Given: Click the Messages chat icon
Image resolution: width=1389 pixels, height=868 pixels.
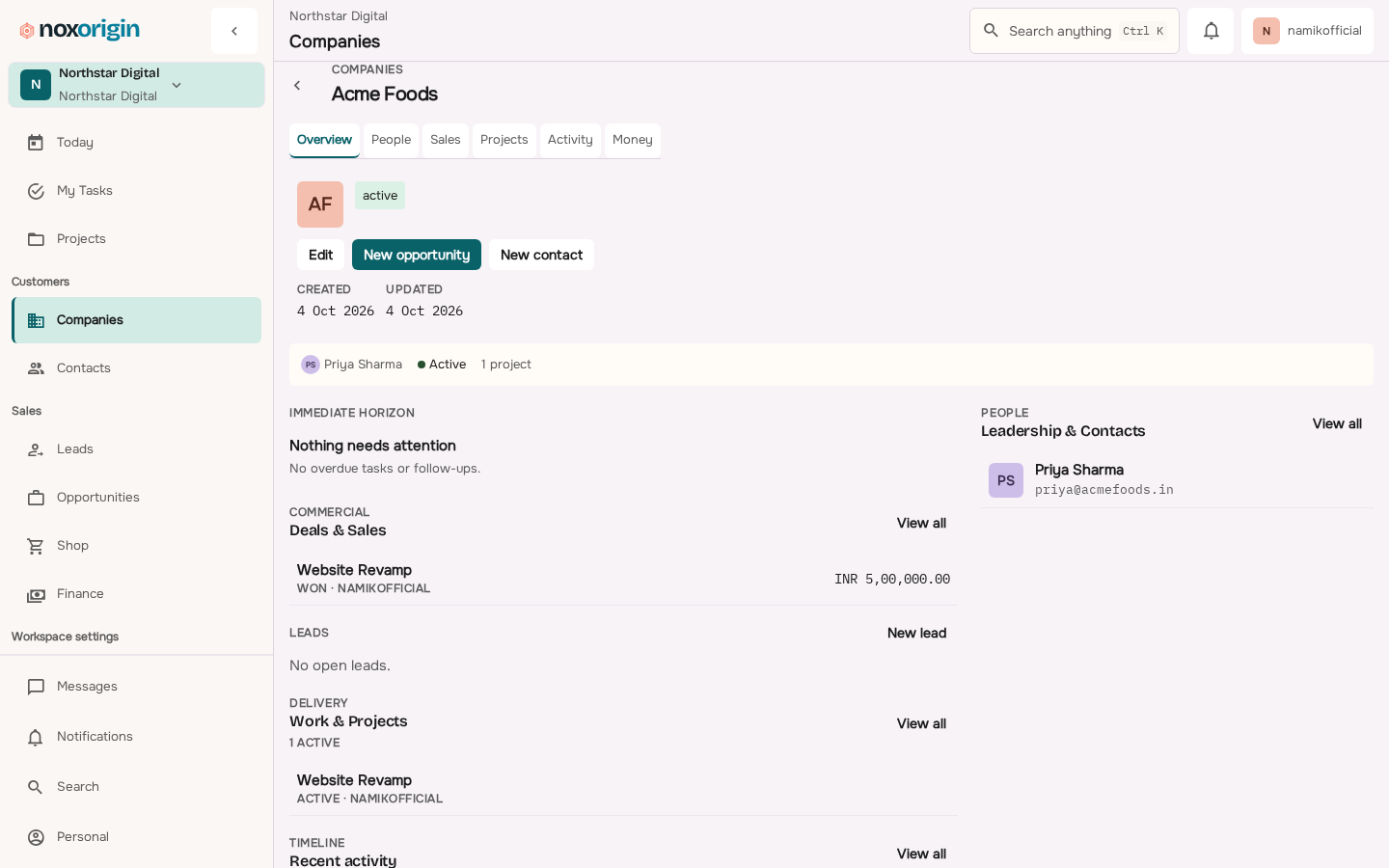Looking at the screenshot, I should tap(36, 687).
